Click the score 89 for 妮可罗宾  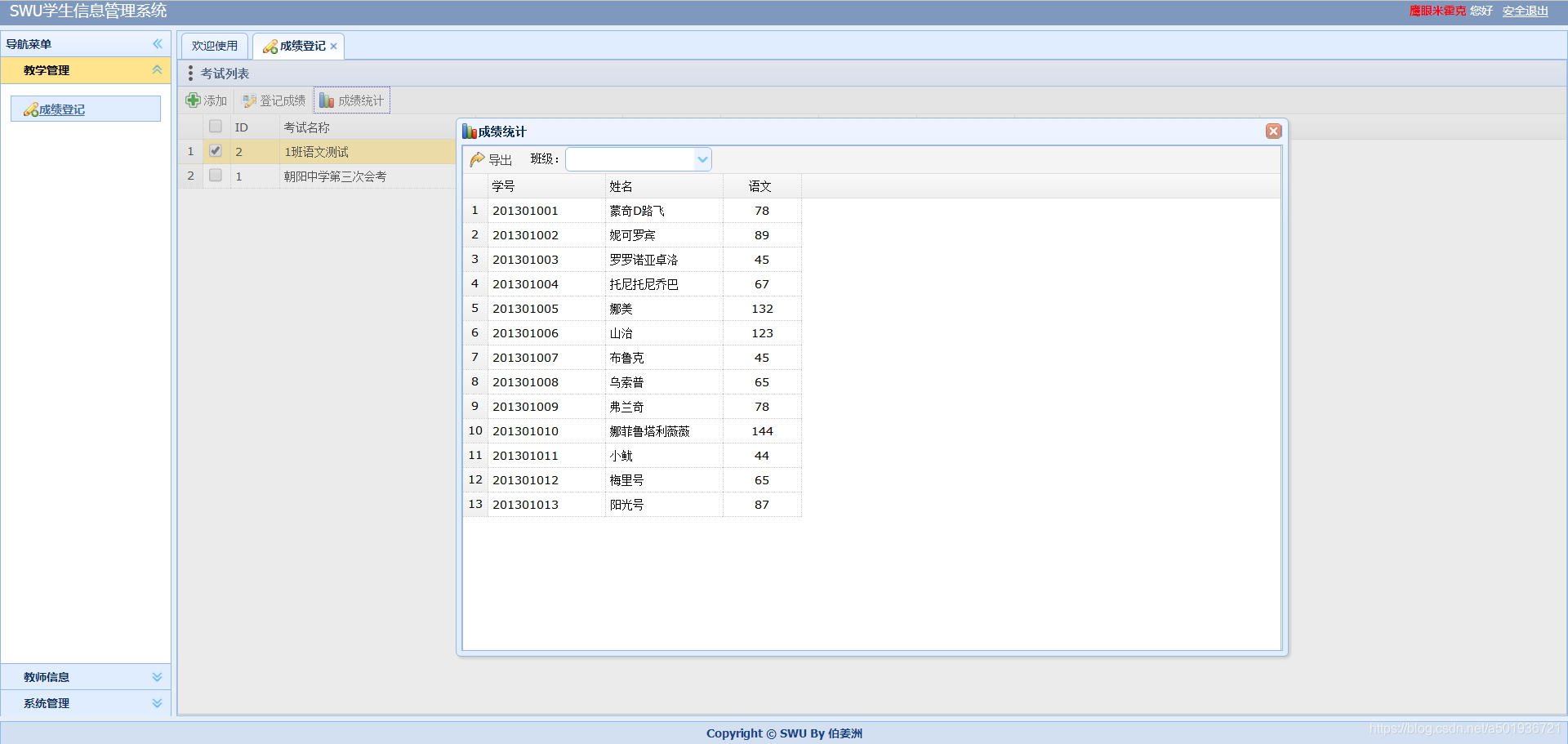point(762,235)
